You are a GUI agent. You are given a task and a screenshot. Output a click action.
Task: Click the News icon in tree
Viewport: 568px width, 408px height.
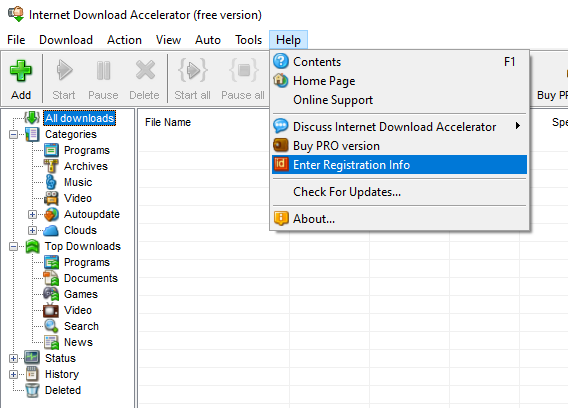51,342
